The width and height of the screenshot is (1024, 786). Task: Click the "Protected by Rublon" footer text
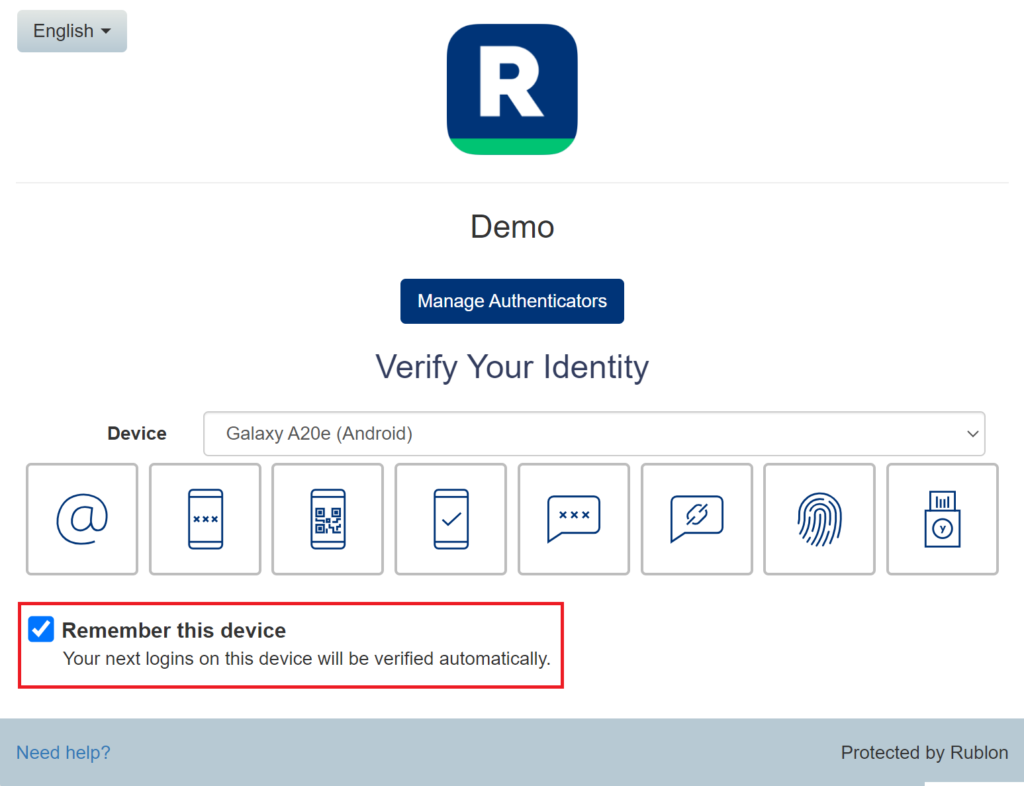924,753
